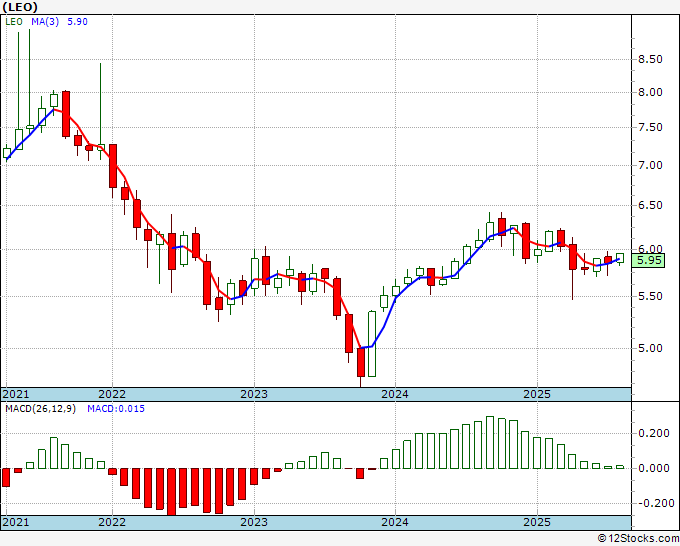Click the 2025 label on MACD axis
Image resolution: width=680 pixels, height=546 pixels.
coord(537,522)
